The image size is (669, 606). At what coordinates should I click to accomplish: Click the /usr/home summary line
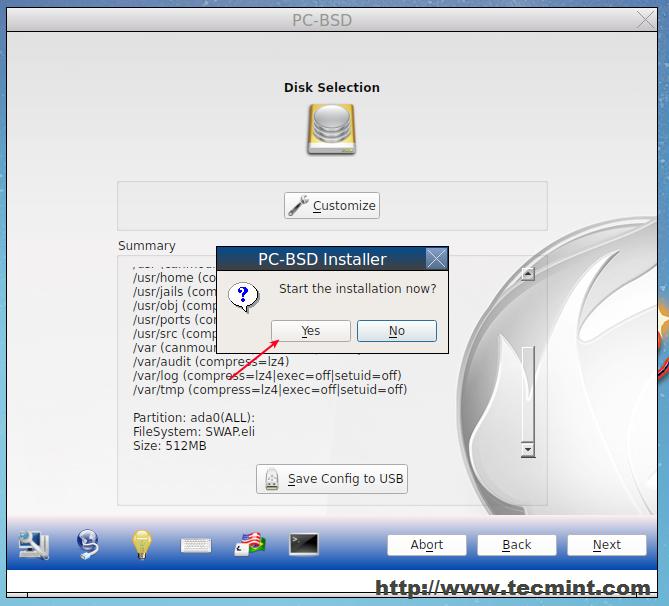click(x=175, y=278)
